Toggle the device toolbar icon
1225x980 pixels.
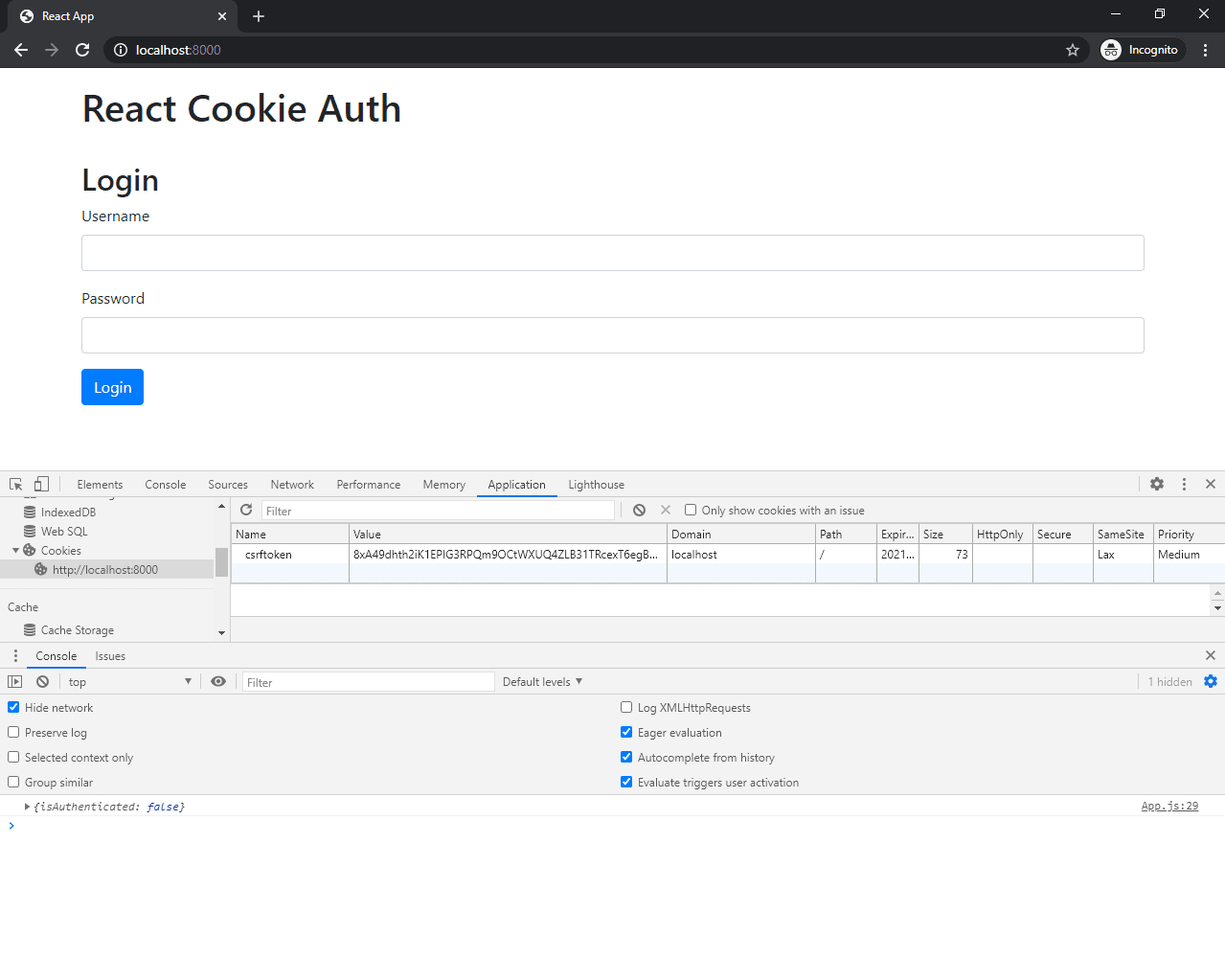(x=39, y=484)
